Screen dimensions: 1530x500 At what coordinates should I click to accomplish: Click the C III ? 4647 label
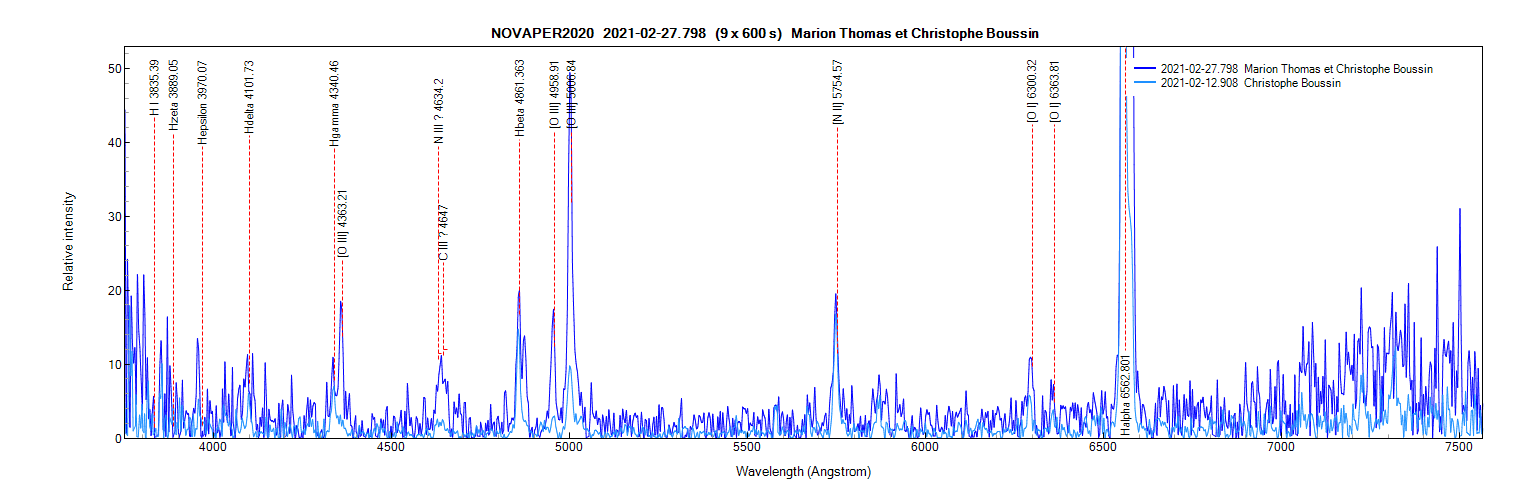[x=444, y=233]
